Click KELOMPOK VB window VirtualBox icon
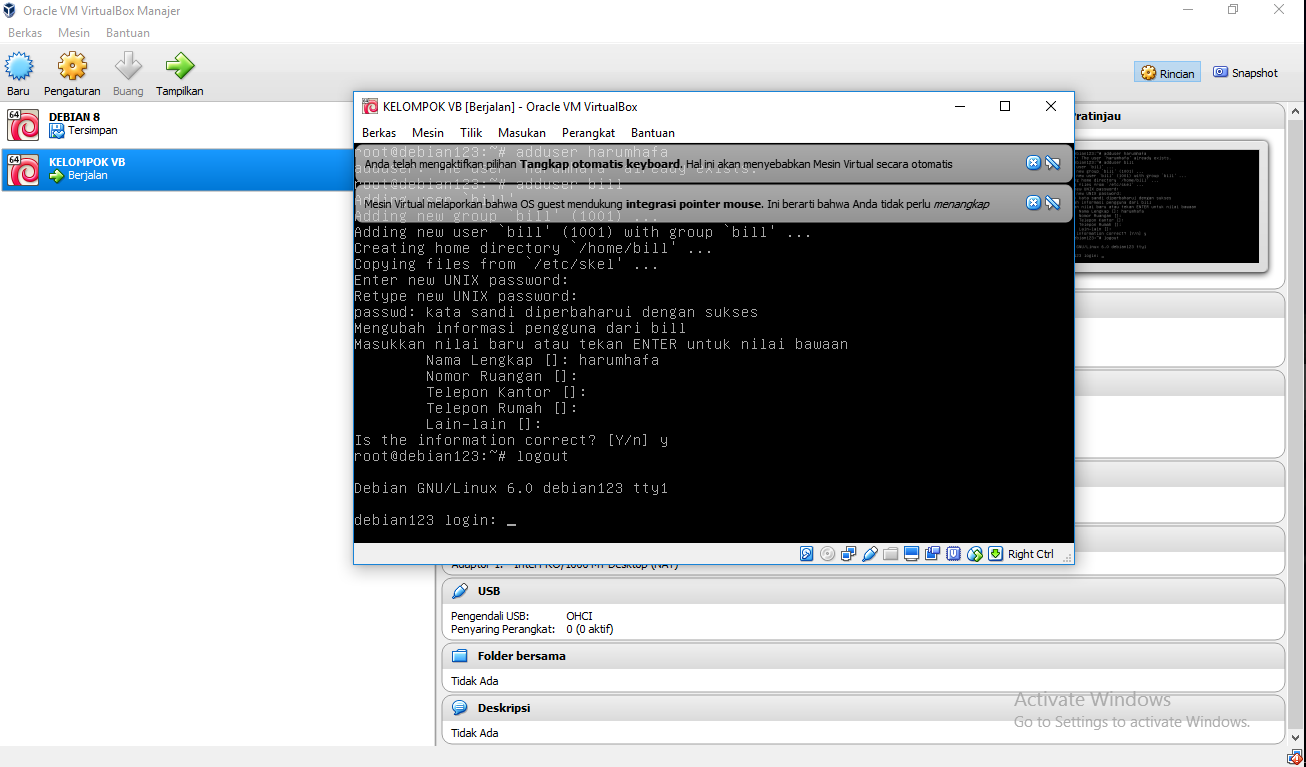 (x=370, y=107)
